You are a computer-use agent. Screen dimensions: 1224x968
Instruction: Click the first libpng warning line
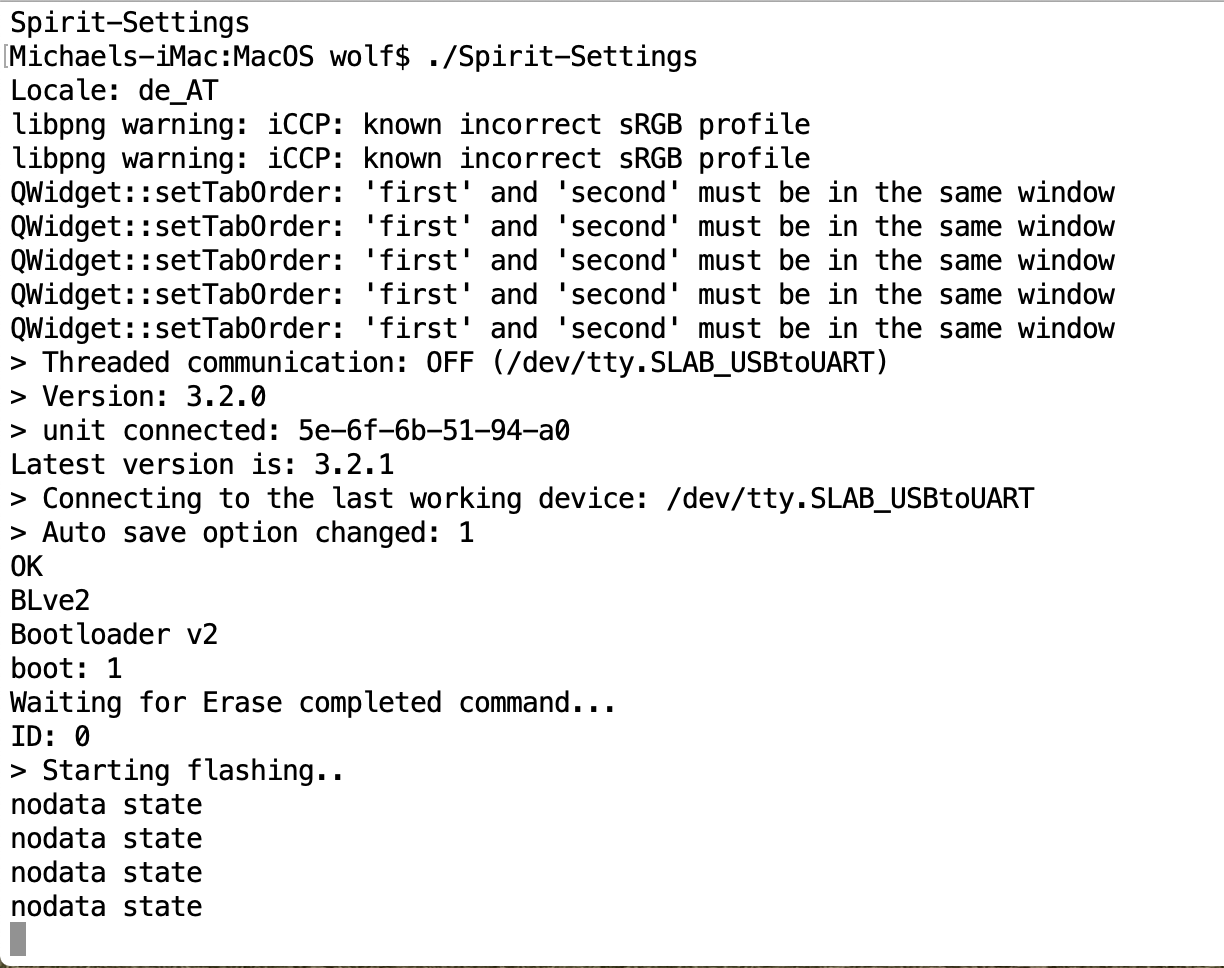(410, 125)
